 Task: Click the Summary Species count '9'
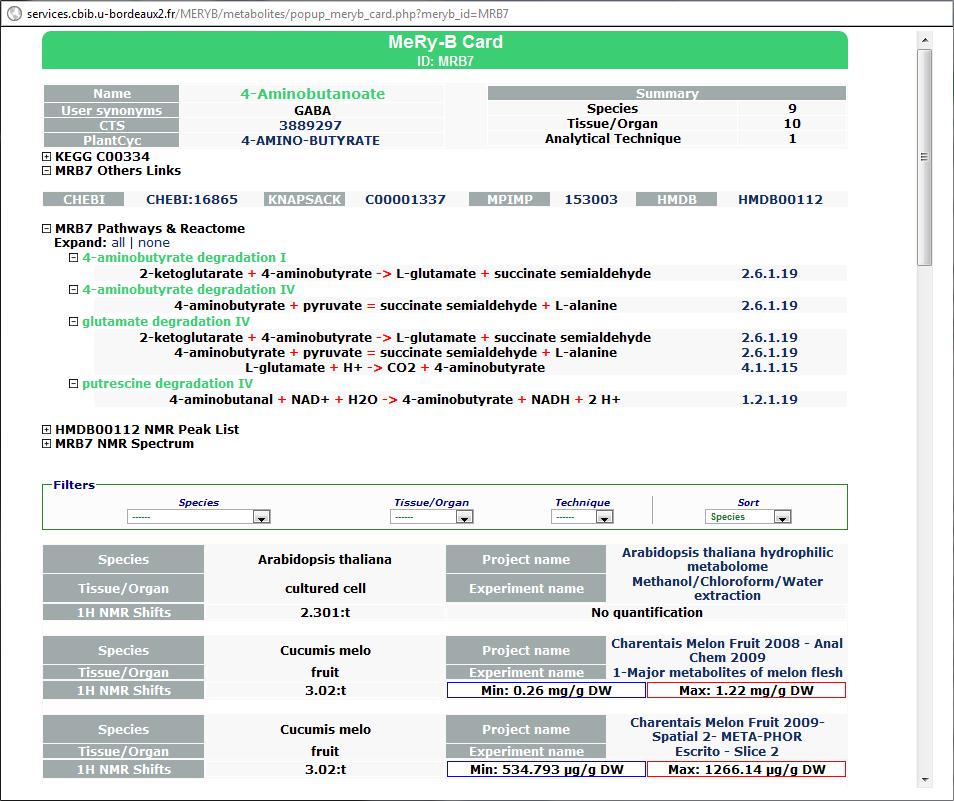point(792,109)
